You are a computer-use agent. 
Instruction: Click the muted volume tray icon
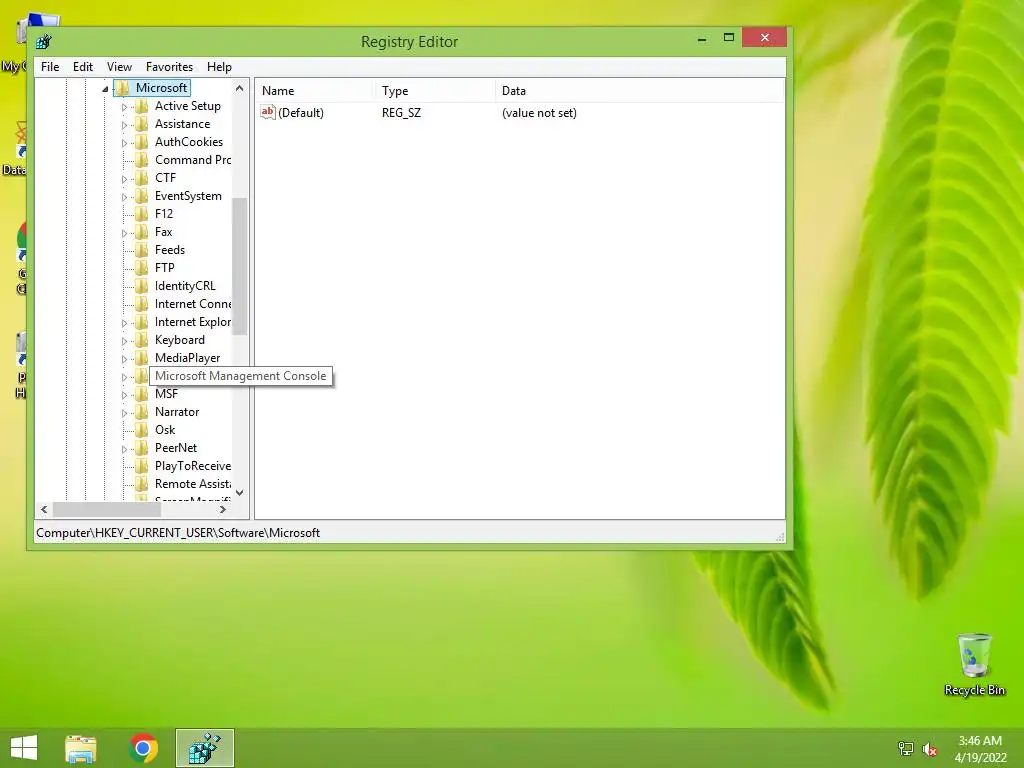pyautogui.click(x=929, y=749)
